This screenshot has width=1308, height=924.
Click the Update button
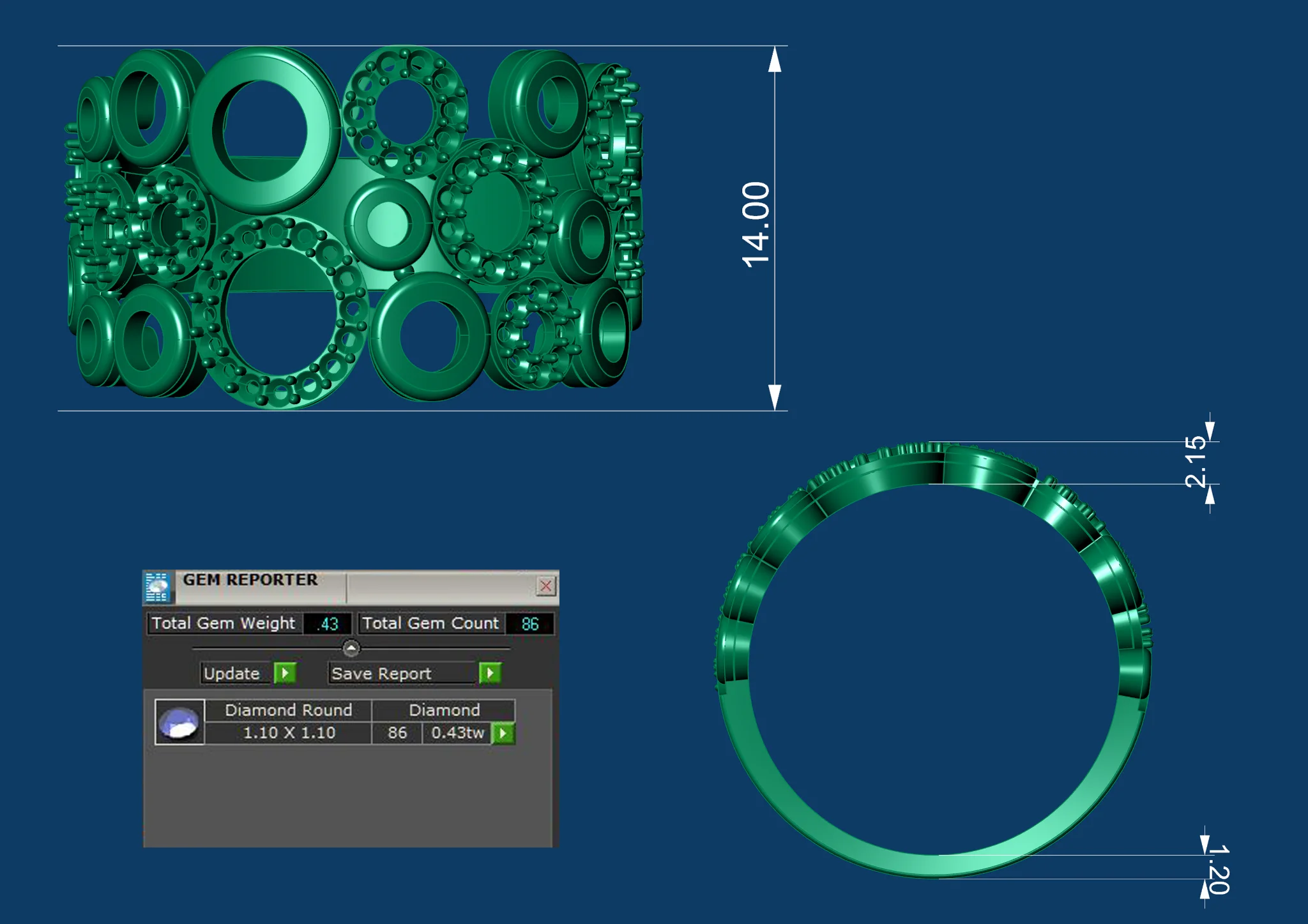tap(236, 673)
